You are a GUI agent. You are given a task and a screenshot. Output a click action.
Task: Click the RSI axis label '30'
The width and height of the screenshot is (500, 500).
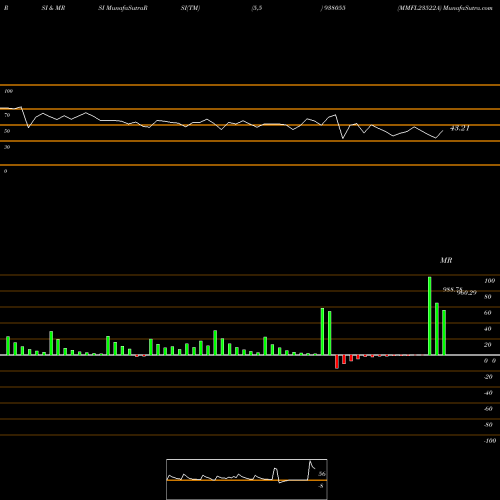7,147
